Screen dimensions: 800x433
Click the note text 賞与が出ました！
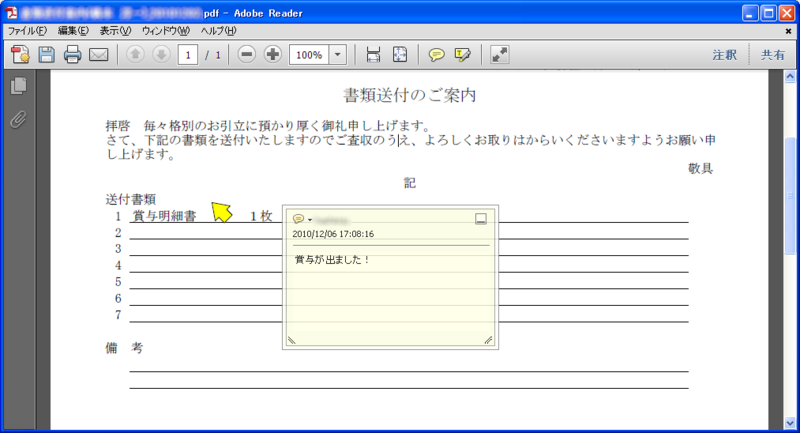point(332,260)
